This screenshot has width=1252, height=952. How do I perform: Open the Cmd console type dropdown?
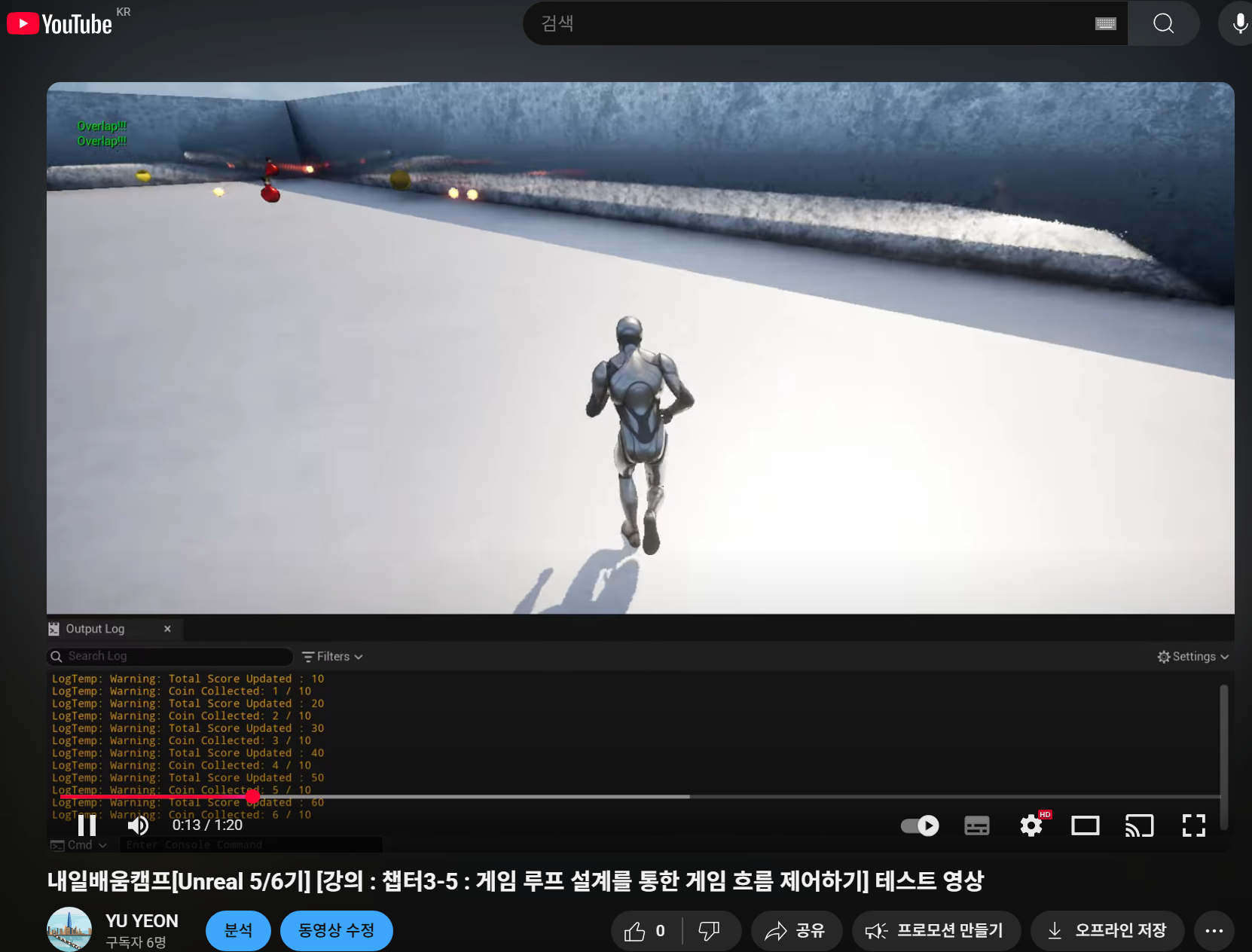click(x=79, y=845)
